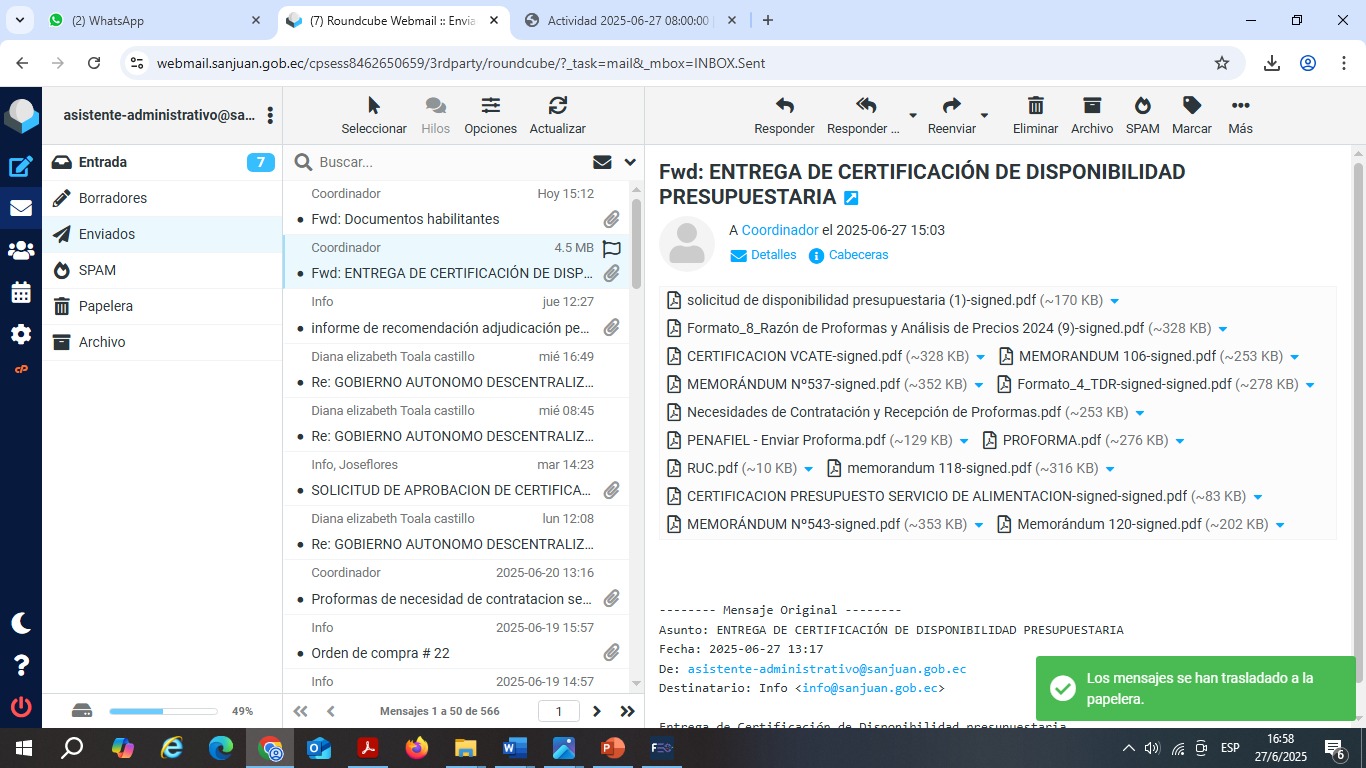This screenshot has height=768, width=1366.
Task: Toggle the flag on the selected message
Action: pyautogui.click(x=612, y=249)
